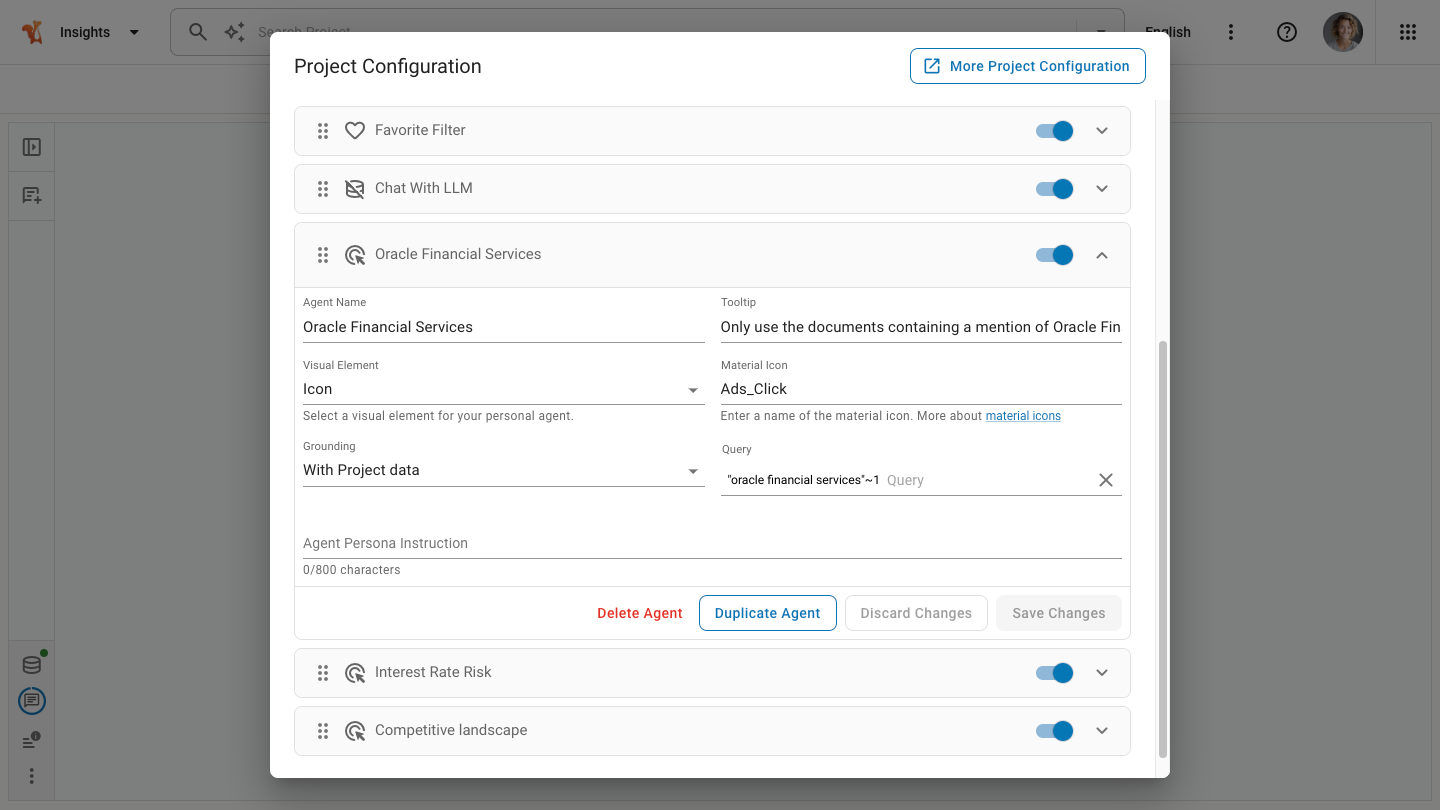Click Save Changes button
Viewport: 1440px width, 810px height.
[x=1059, y=613]
